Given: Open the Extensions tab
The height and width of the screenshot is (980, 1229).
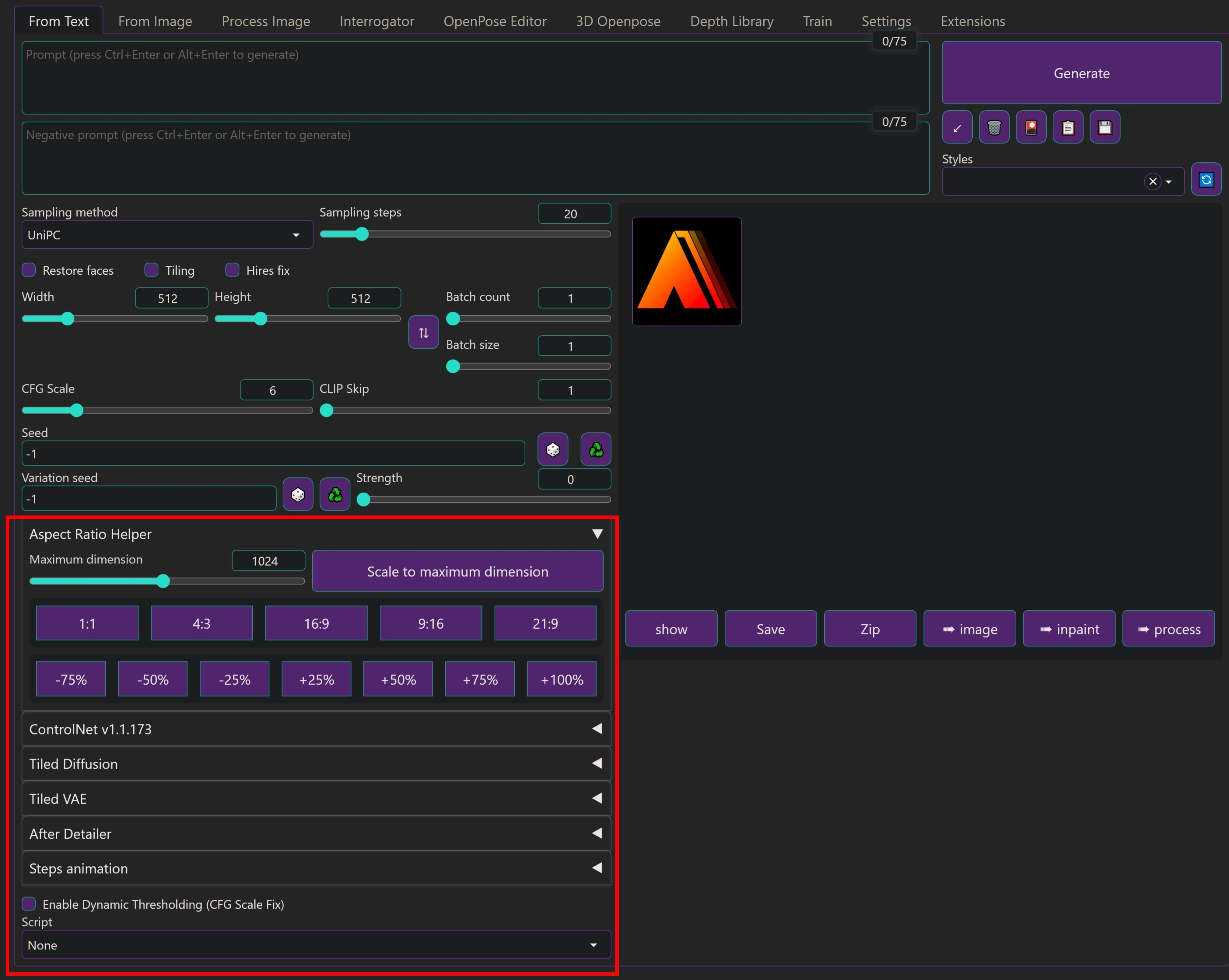Looking at the screenshot, I should [x=972, y=21].
